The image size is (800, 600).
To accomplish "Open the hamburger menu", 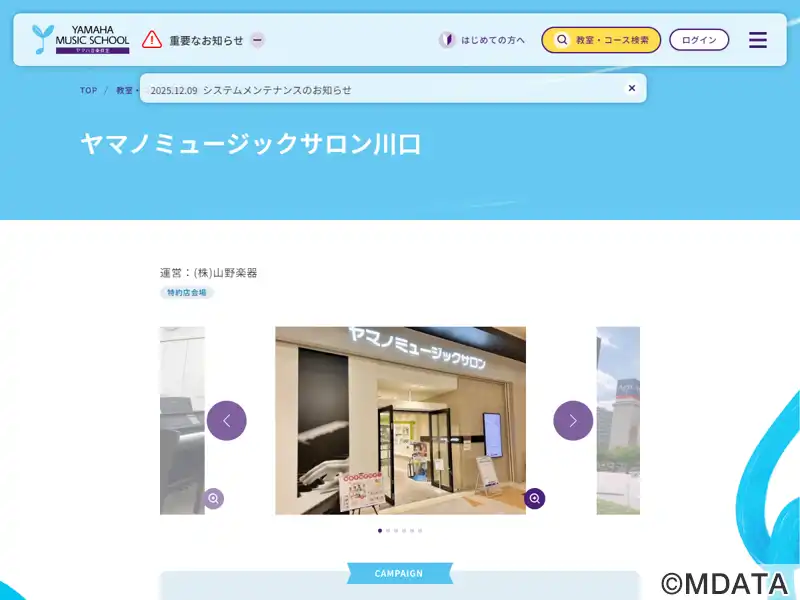I will pyautogui.click(x=758, y=40).
